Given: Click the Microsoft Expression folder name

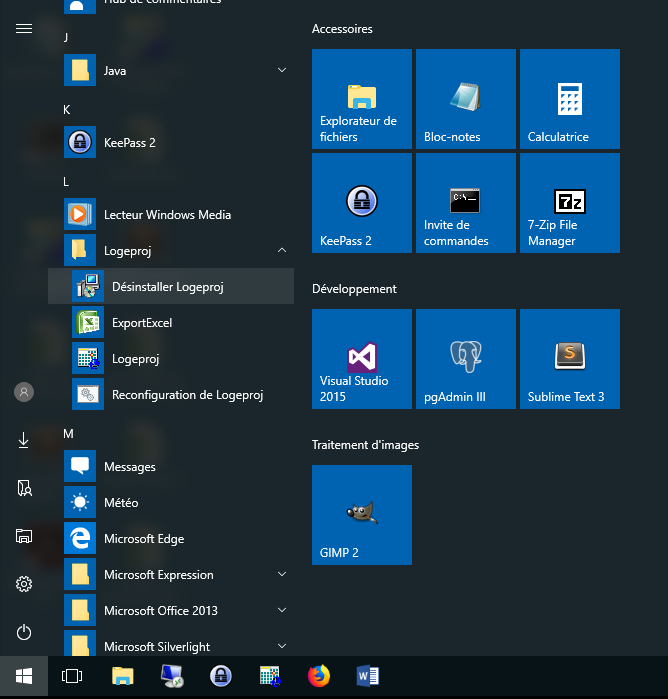Looking at the screenshot, I should click(x=159, y=575).
